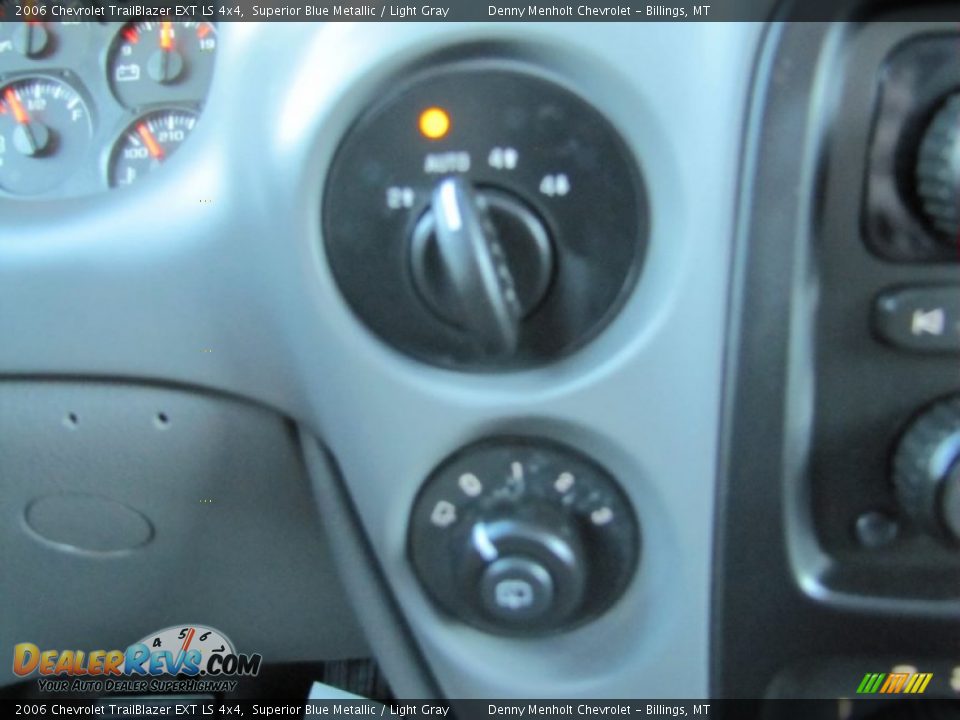Viewport: 960px width, 720px height.
Task: Select the 4-wheel-drive high marking beside AUTO
Action: tap(503, 159)
